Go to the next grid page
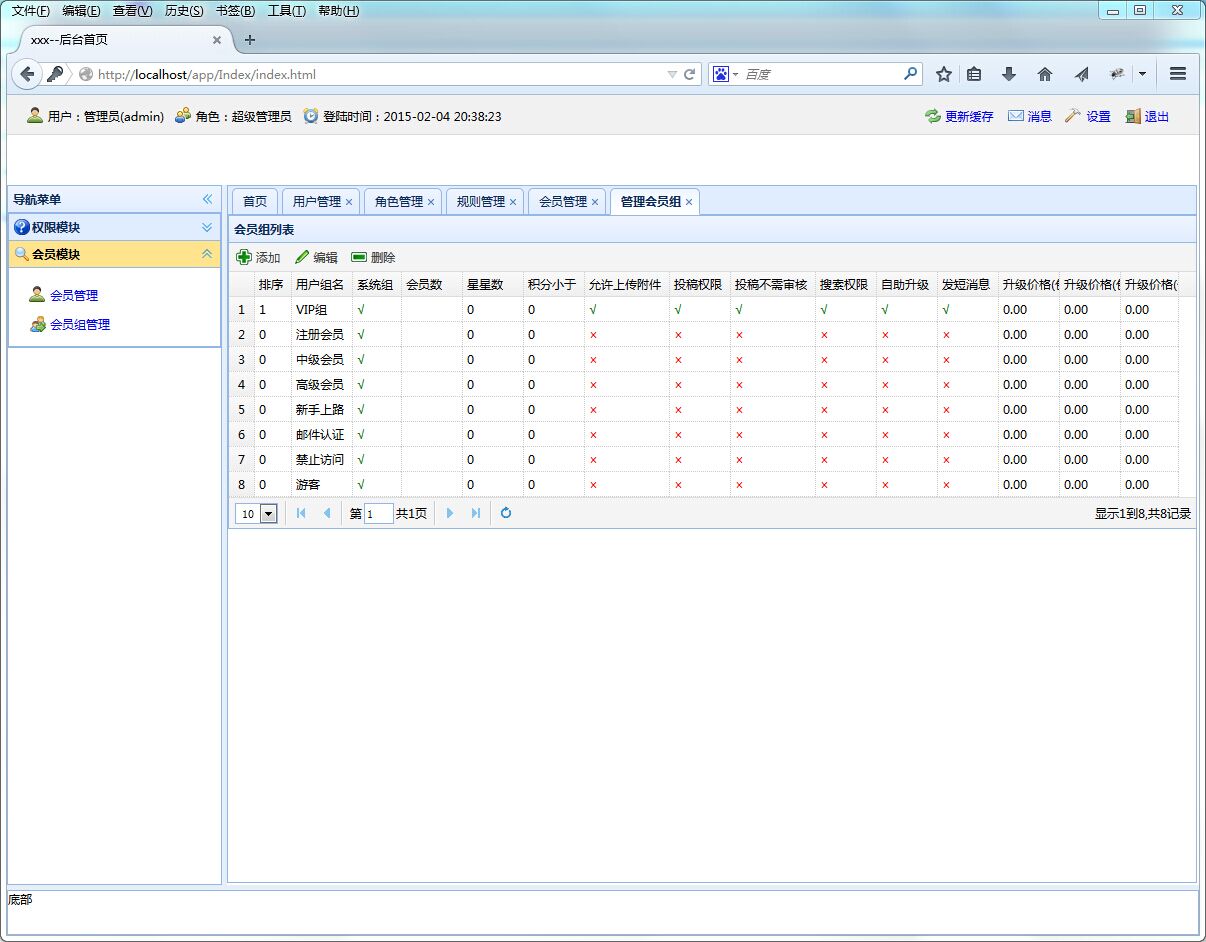Image resolution: width=1206 pixels, height=942 pixels. [450, 513]
